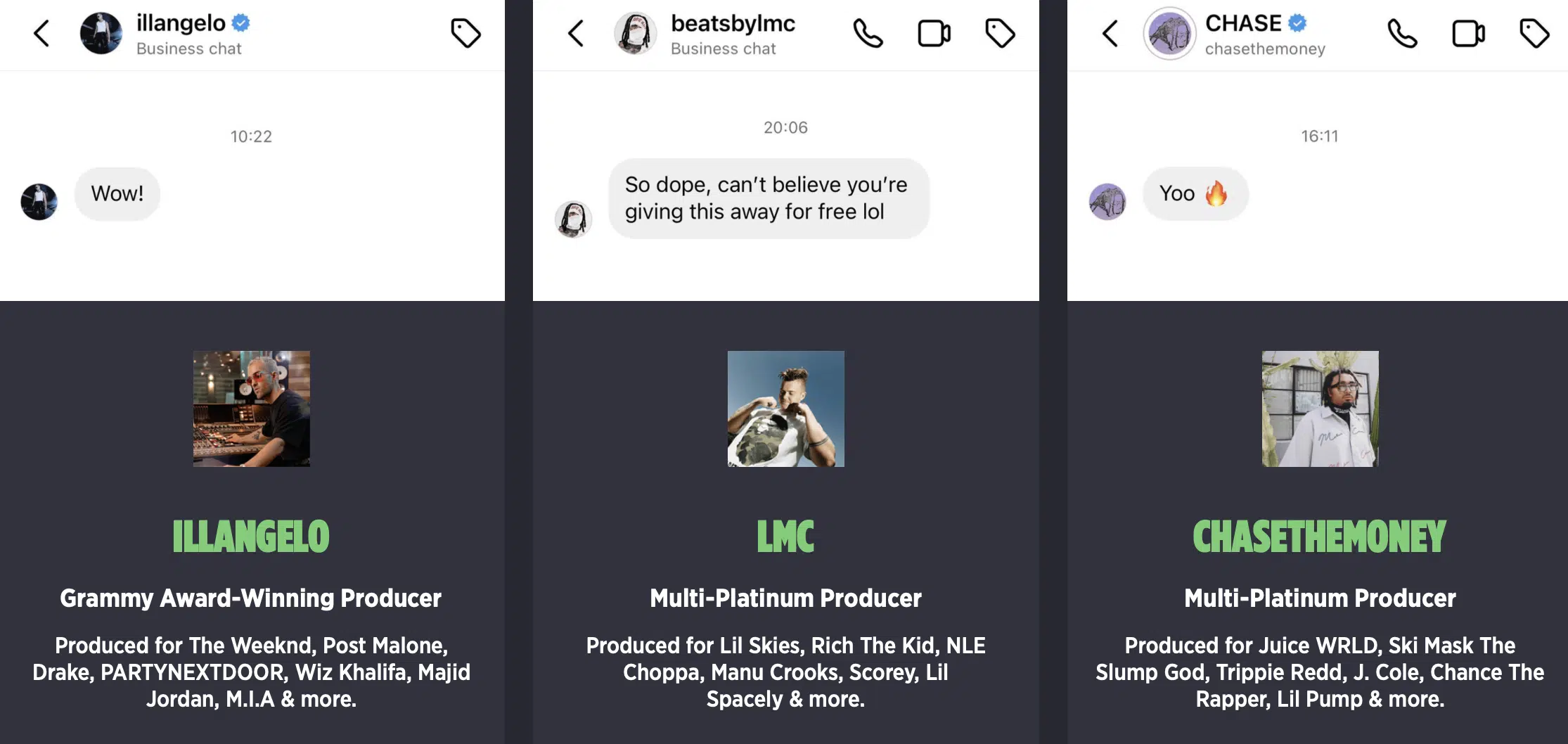
Task: Start a video call with beatsbylmc
Action: [x=934, y=33]
